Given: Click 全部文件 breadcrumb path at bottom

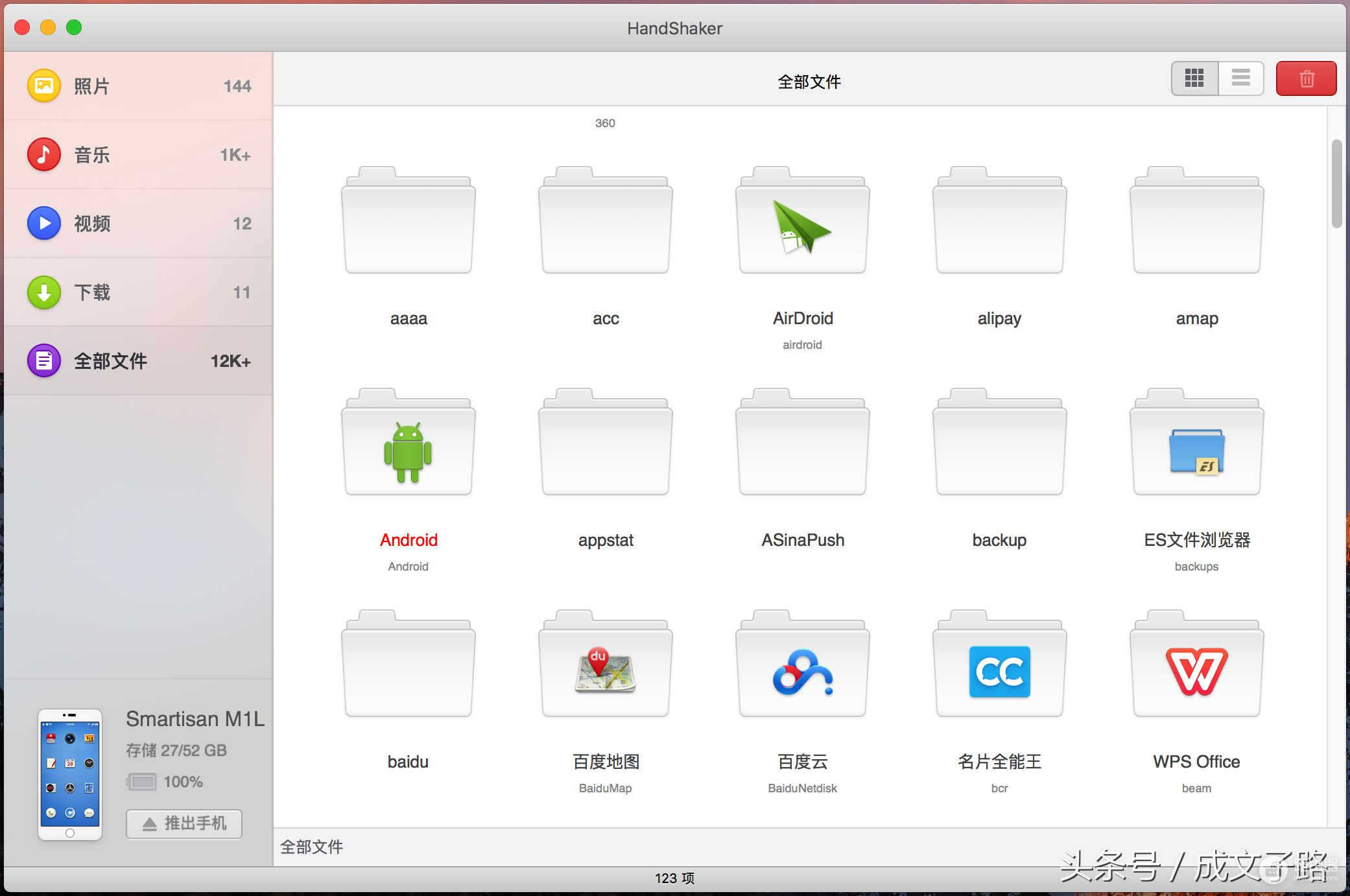Looking at the screenshot, I should click(x=311, y=847).
